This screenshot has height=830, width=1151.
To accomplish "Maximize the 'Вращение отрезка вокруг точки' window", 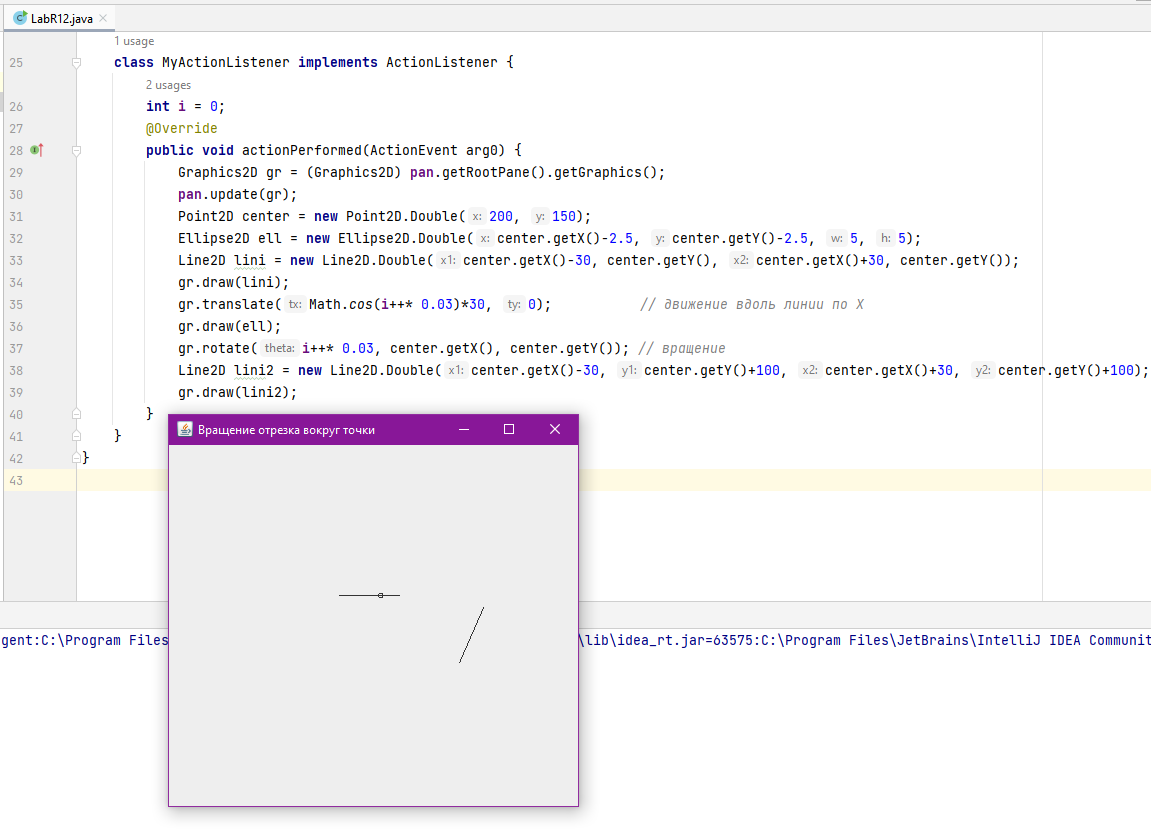I will pos(509,429).
